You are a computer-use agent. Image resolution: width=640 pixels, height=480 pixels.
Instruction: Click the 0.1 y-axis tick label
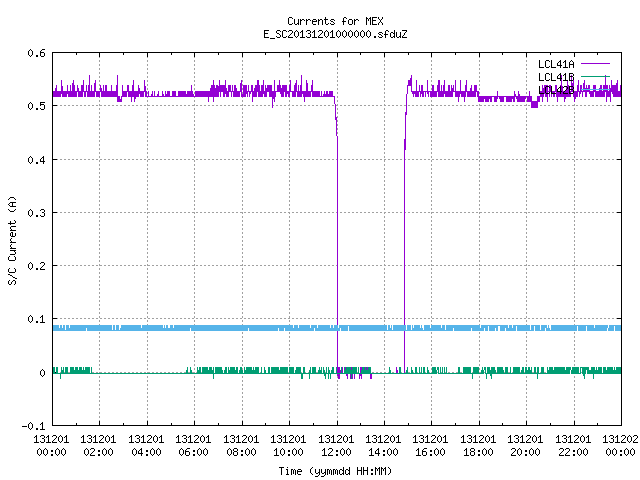click(x=36, y=319)
